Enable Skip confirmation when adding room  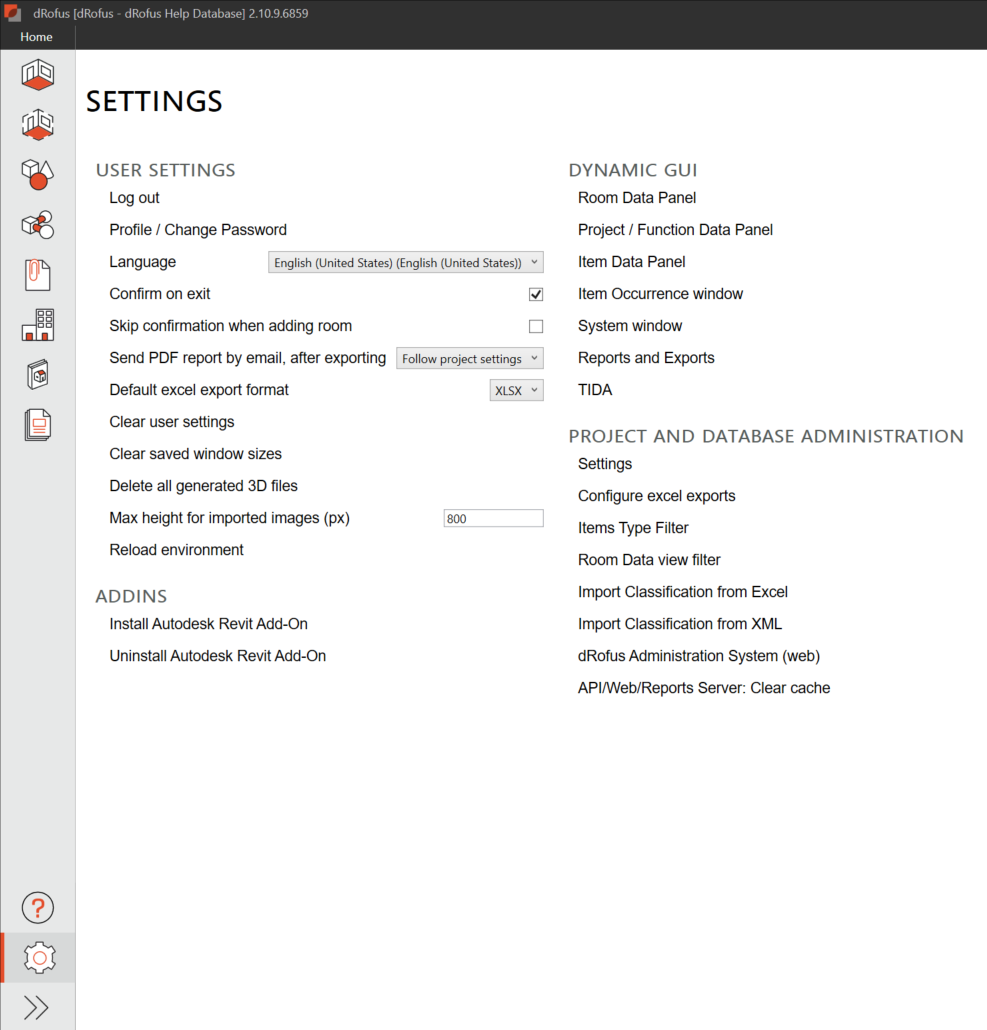536,326
